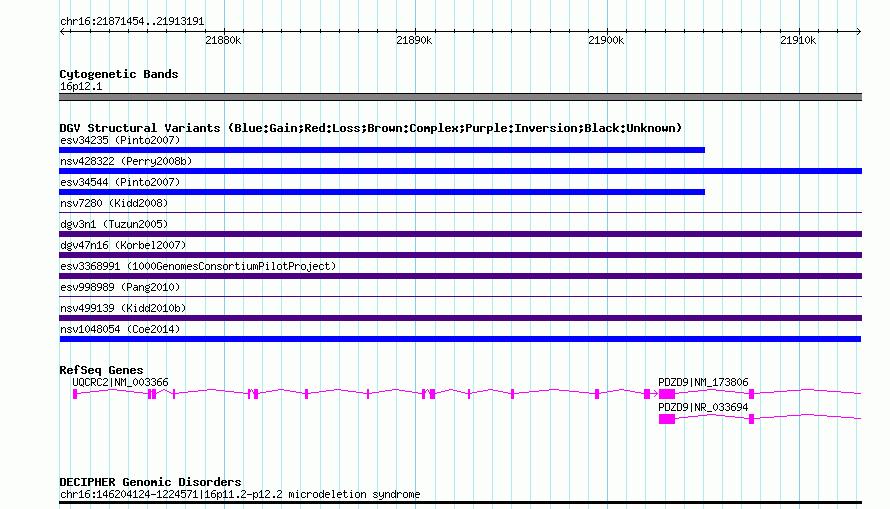Click the PDZD9|NR_033694 gene label
This screenshot has width=890, height=509.
703,407
